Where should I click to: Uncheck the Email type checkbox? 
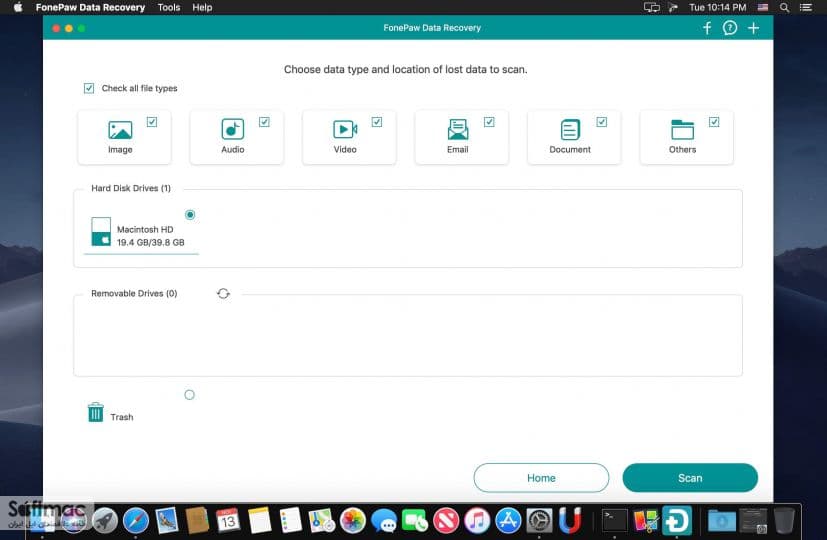489,122
